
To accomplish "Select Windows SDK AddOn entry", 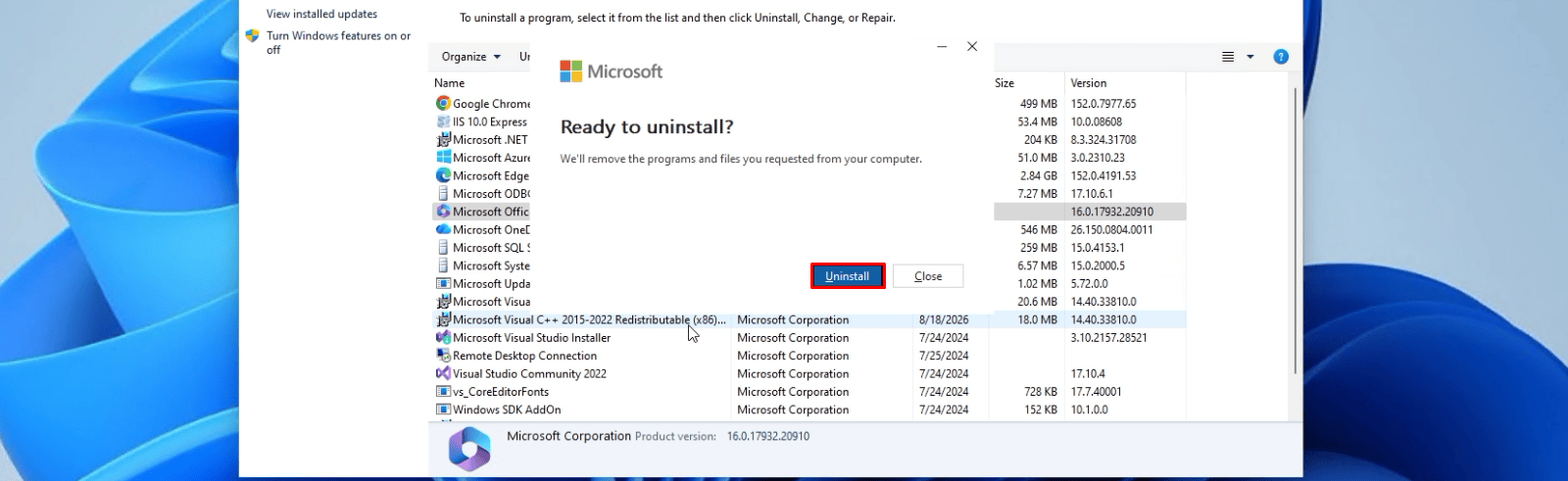I will 507,409.
